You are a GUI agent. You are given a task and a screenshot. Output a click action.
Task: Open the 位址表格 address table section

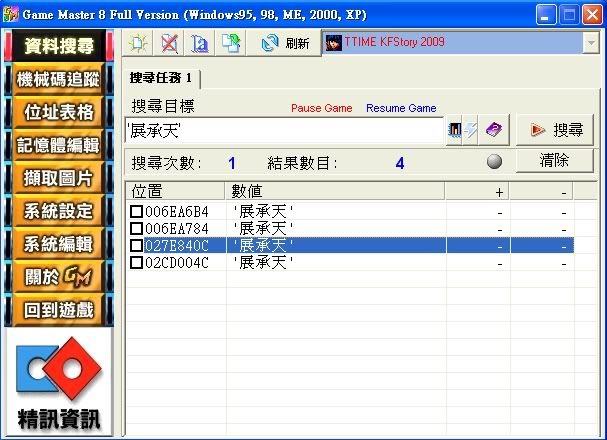[58, 112]
